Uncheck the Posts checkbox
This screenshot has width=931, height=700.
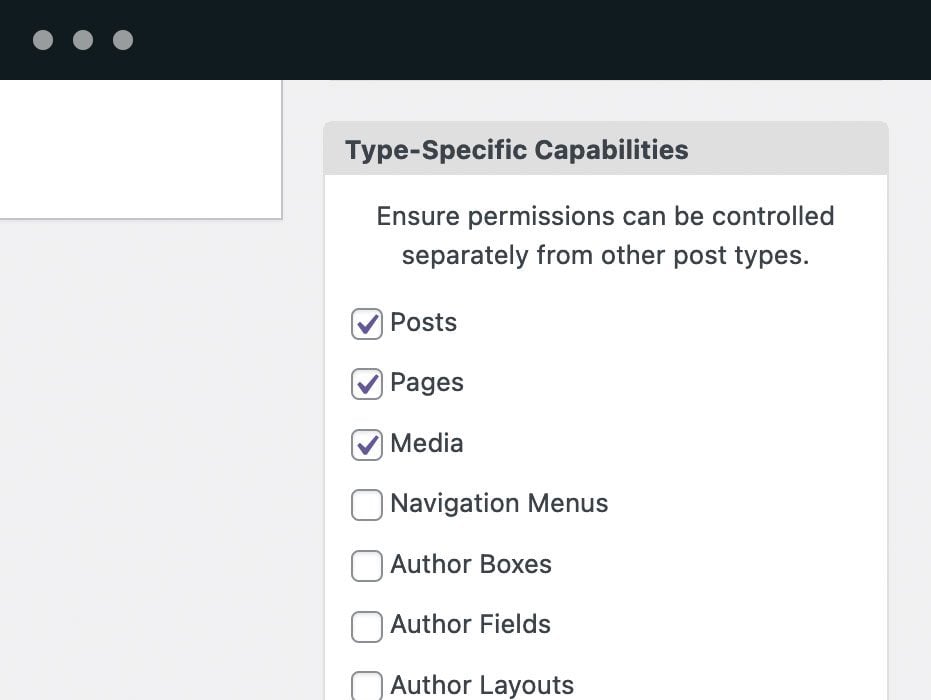[x=367, y=324]
